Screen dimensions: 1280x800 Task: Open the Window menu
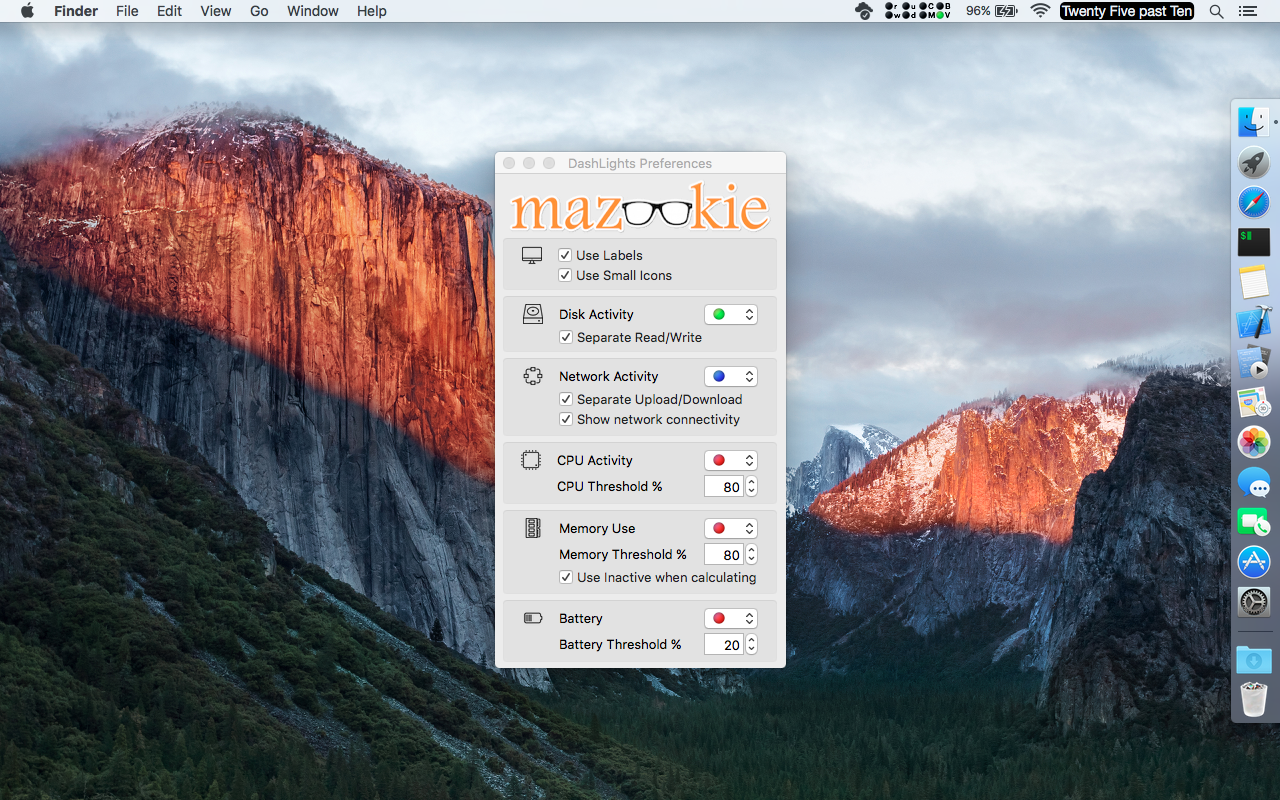tap(313, 11)
